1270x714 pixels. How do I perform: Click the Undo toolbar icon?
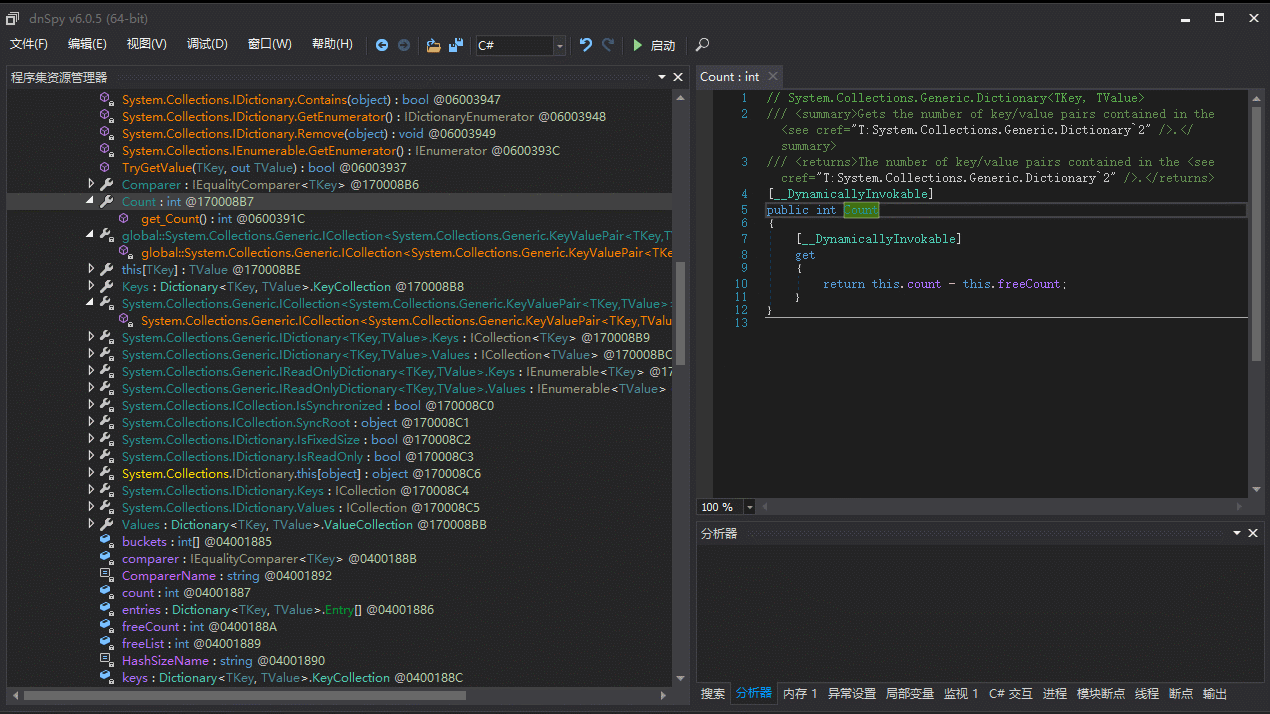[587, 45]
